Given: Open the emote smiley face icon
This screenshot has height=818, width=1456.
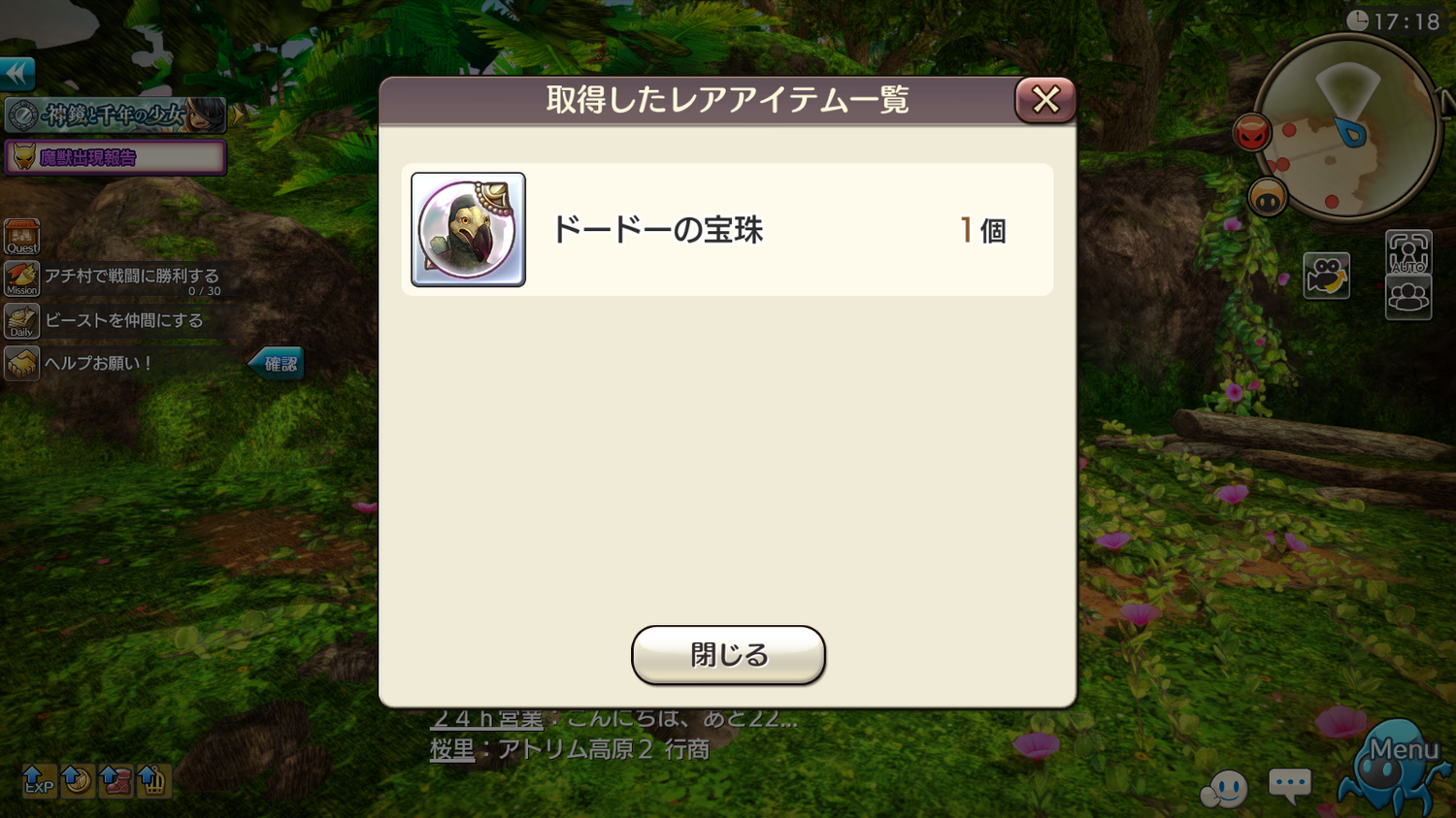Looking at the screenshot, I should tap(1224, 788).
